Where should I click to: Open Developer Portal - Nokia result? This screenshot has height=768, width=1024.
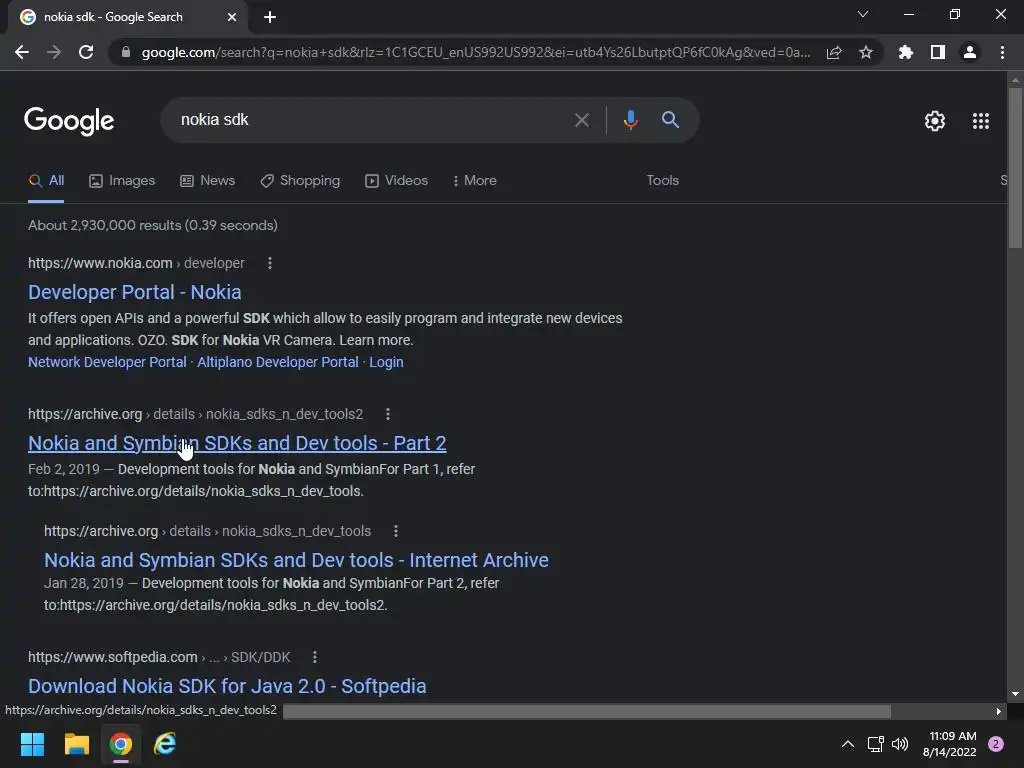tap(135, 292)
